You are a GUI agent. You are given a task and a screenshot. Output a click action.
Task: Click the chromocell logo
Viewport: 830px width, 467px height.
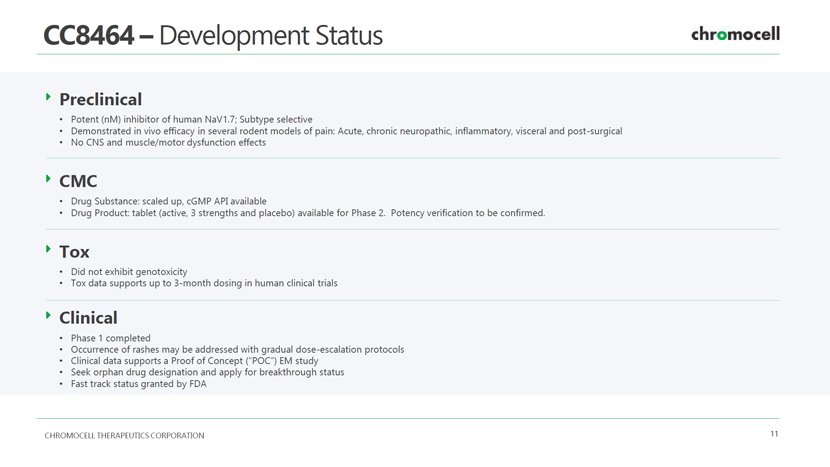tap(735, 34)
